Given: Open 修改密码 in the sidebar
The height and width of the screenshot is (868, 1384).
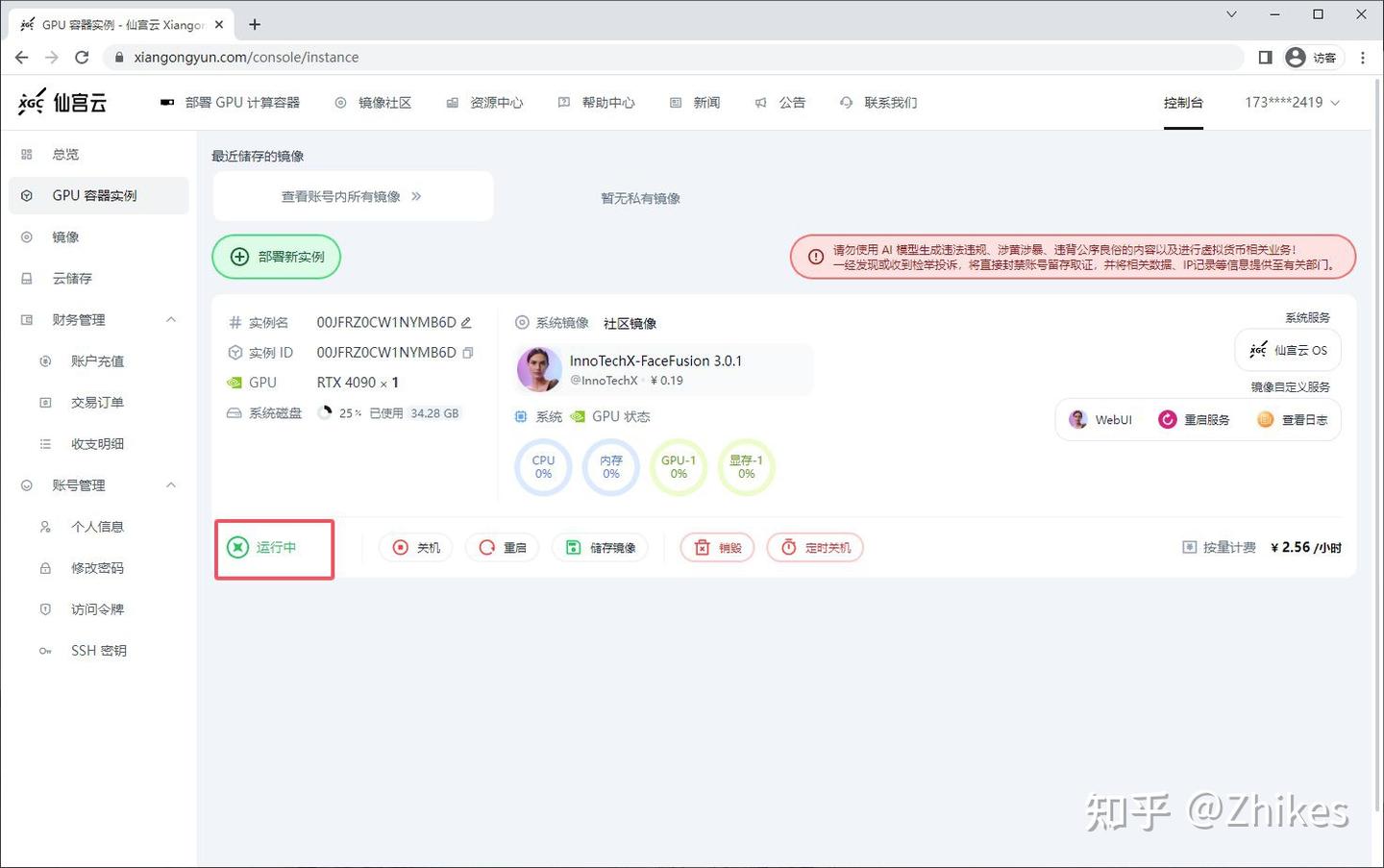Looking at the screenshot, I should click(x=99, y=568).
